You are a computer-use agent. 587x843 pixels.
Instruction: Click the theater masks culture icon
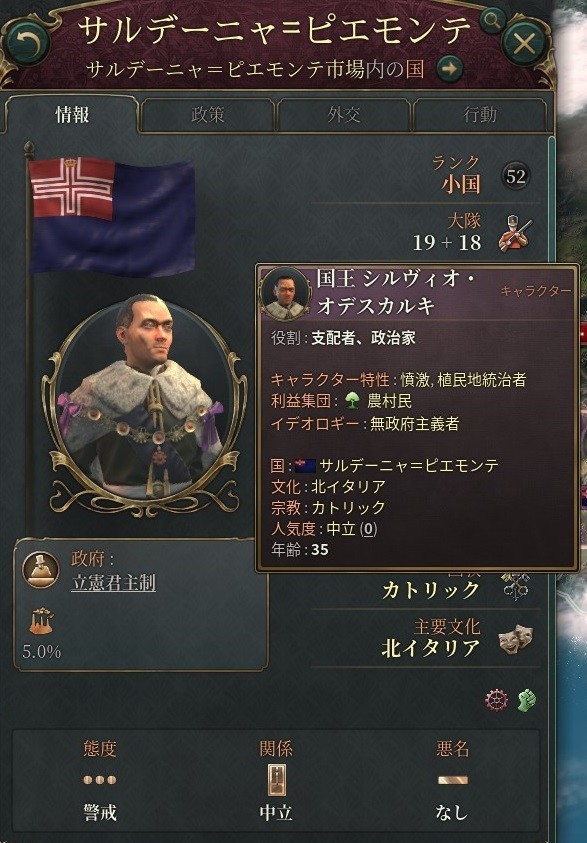516,639
